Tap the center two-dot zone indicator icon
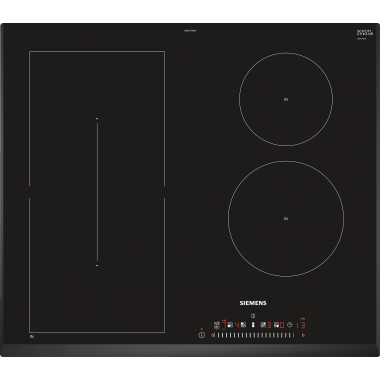 253,325
